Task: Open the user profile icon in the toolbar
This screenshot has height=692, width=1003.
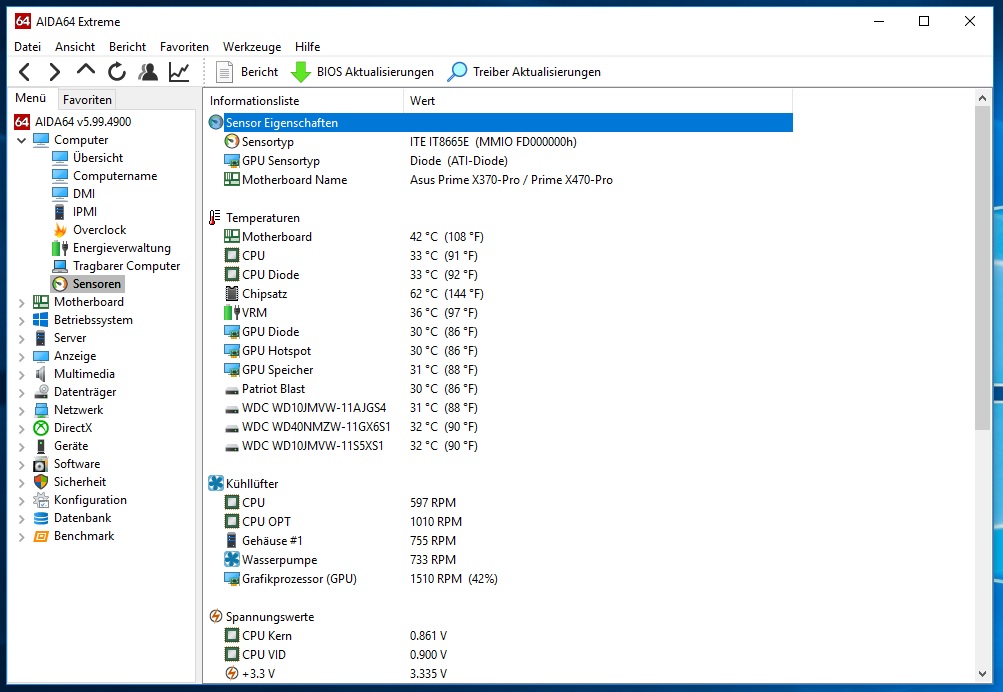Action: click(148, 72)
